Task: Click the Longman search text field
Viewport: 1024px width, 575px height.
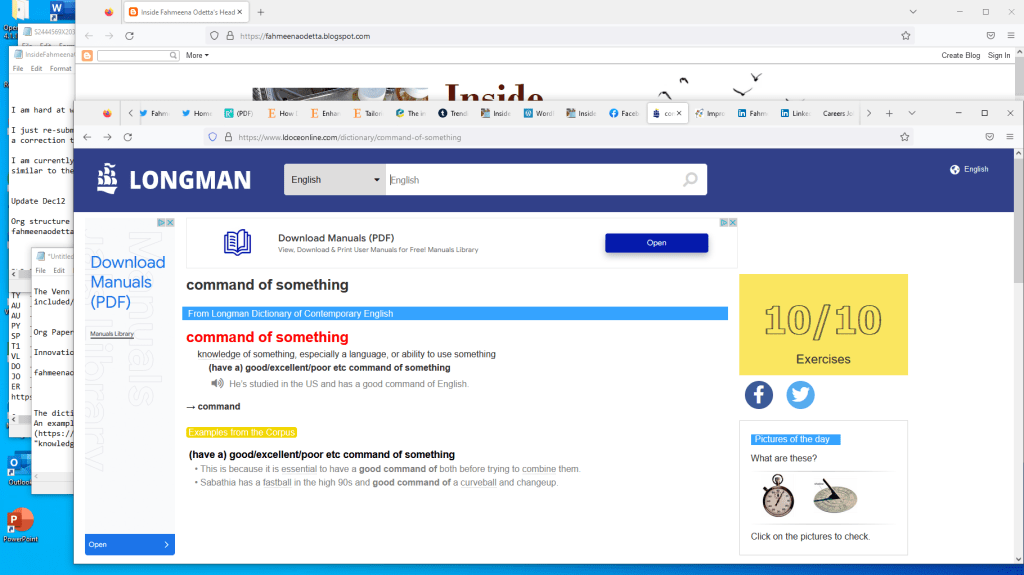Action: pyautogui.click(x=534, y=180)
